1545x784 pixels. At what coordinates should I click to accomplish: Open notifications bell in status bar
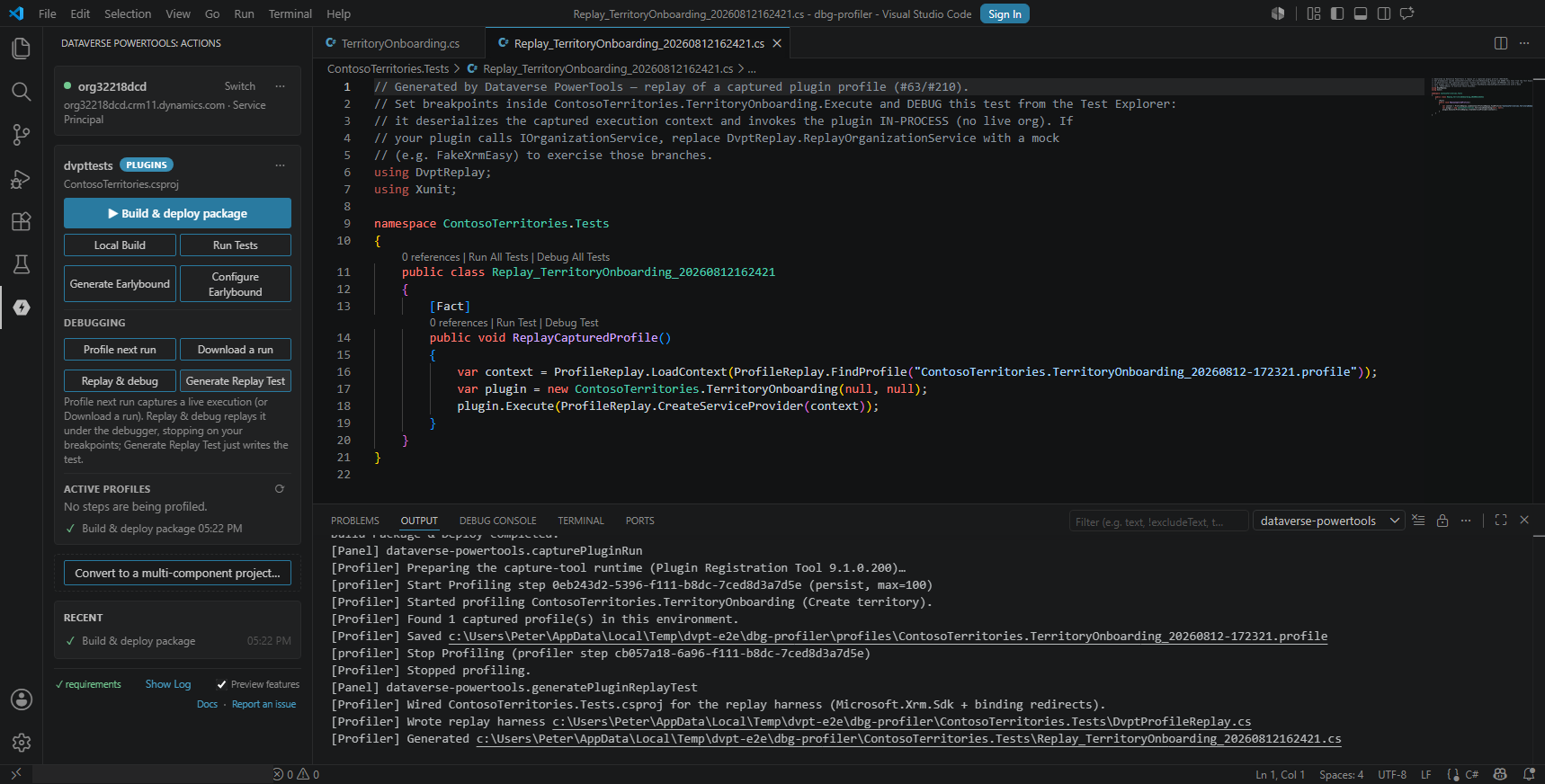[1529, 774]
